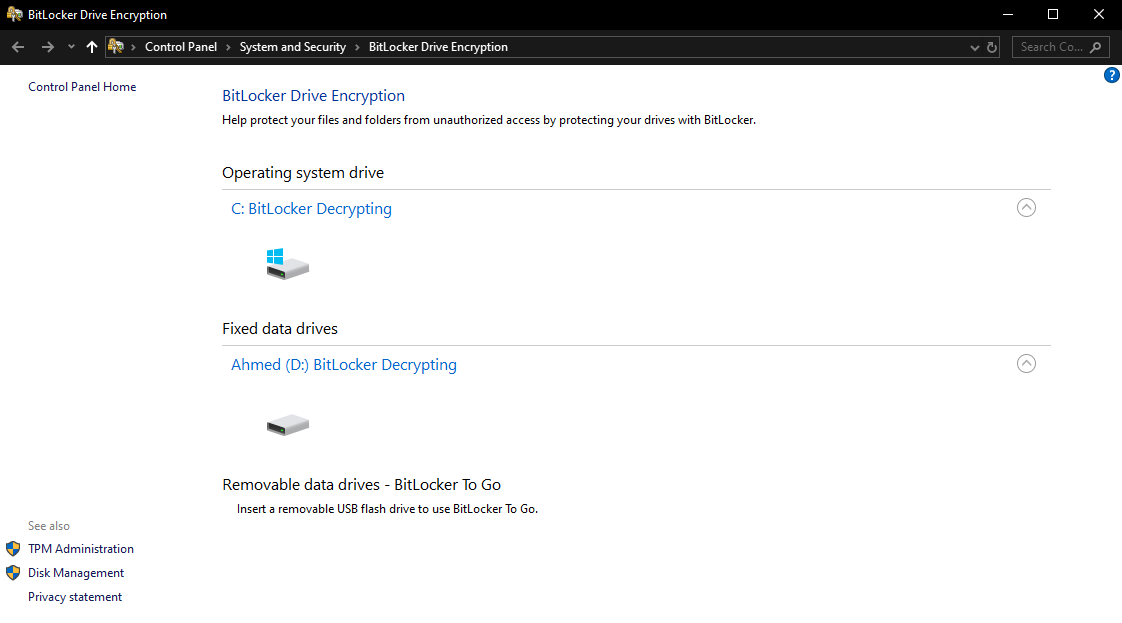The width and height of the screenshot is (1122, 623).
Task: Click the Ahmed (D:) fixed drive icon
Action: pos(287,424)
